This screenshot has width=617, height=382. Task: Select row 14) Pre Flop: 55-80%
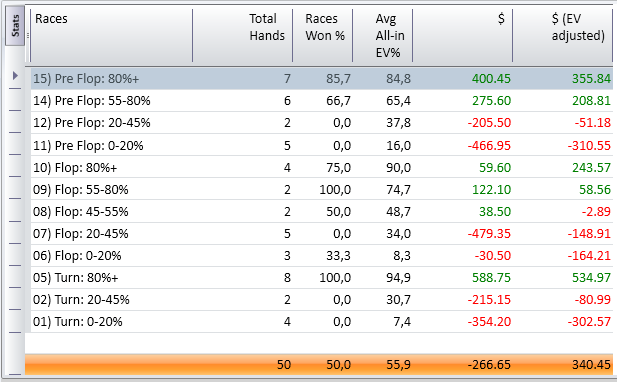(321, 101)
